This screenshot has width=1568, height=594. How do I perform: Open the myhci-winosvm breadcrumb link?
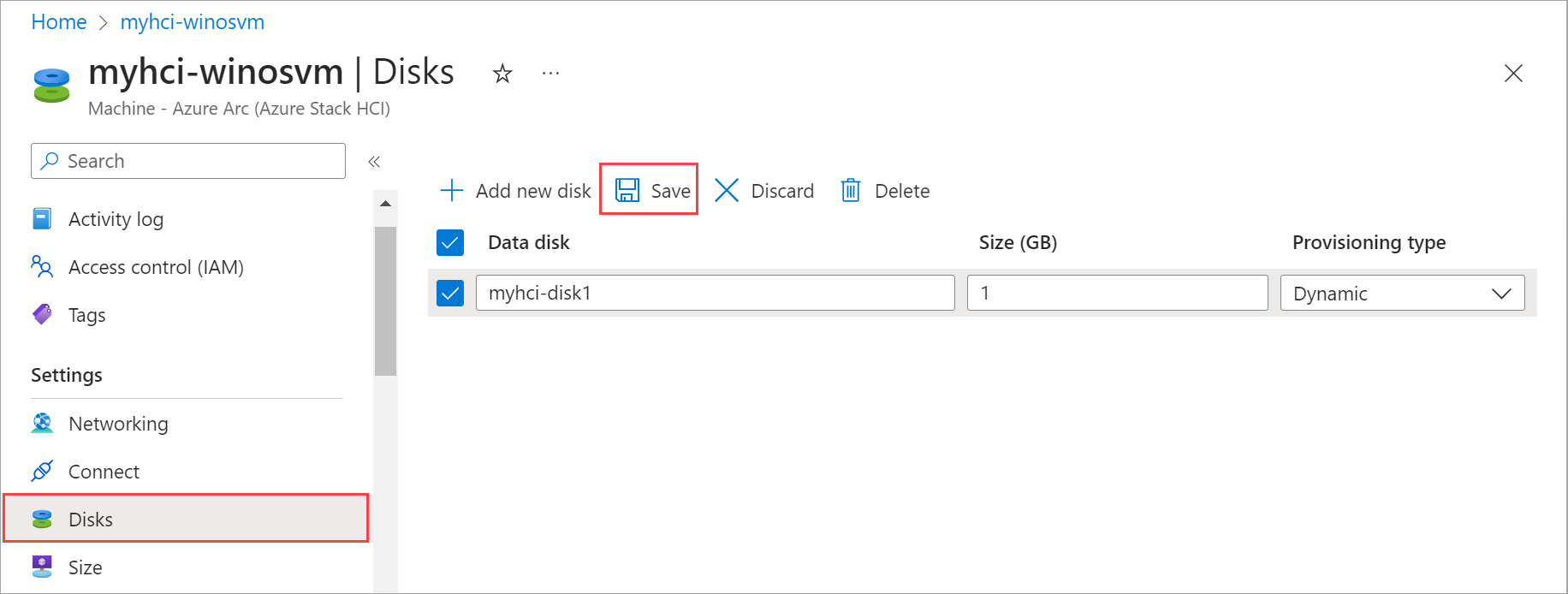pyautogui.click(x=193, y=22)
